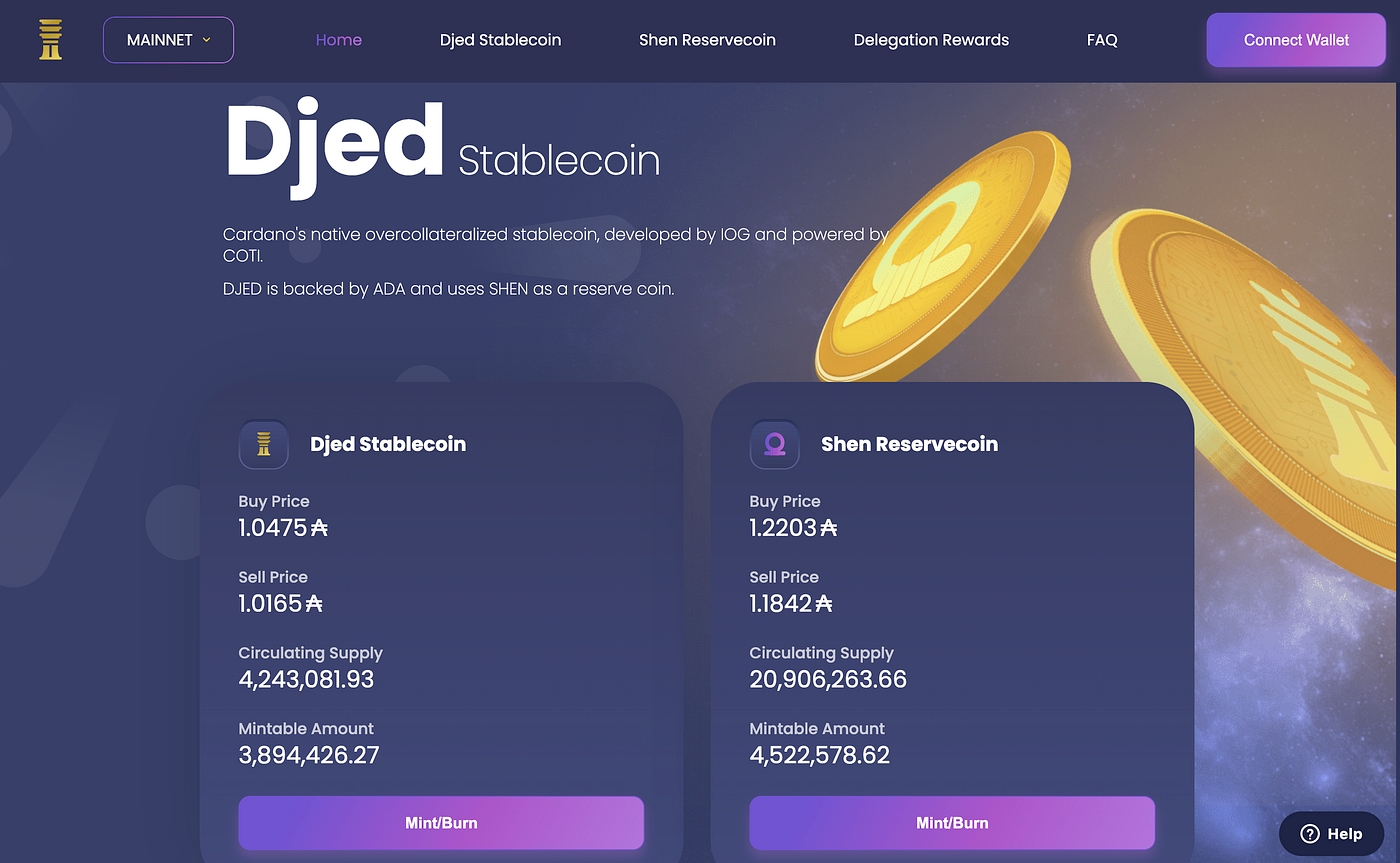Click the ADA symbol beside Djed sell price
The width and height of the screenshot is (1400, 863).
[314, 604]
